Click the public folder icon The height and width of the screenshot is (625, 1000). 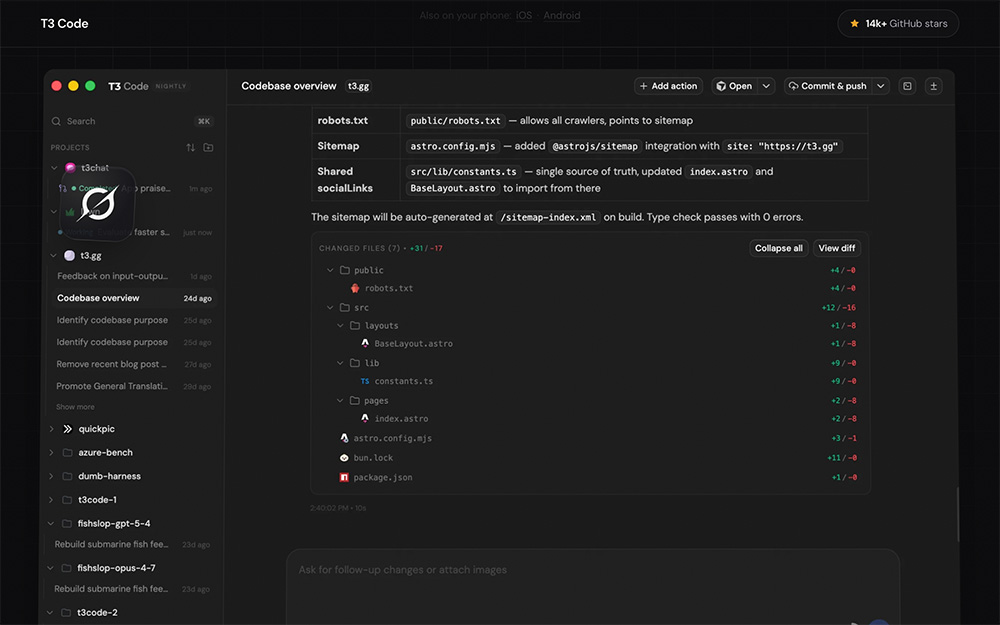click(345, 270)
